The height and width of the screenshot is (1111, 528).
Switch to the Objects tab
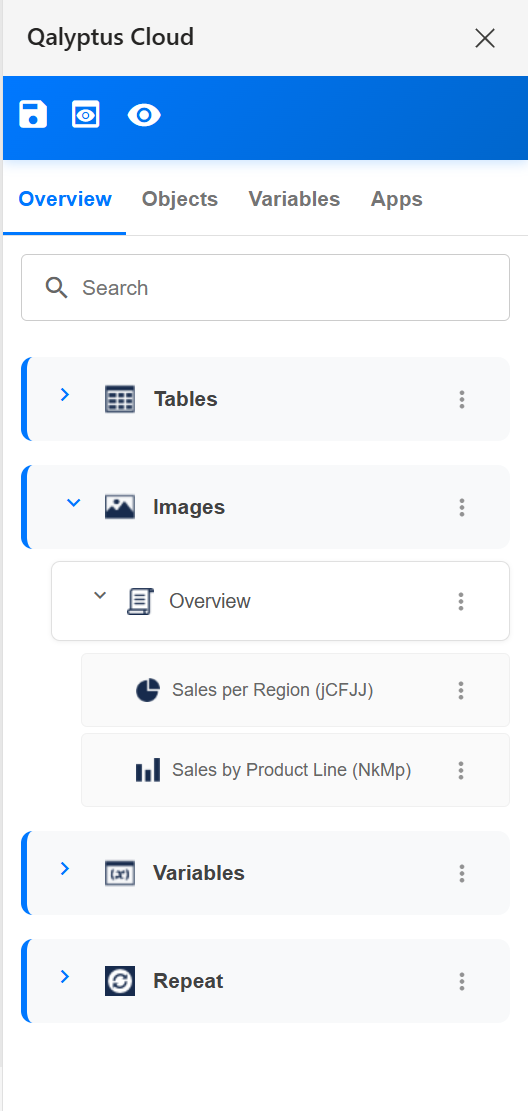coord(180,199)
